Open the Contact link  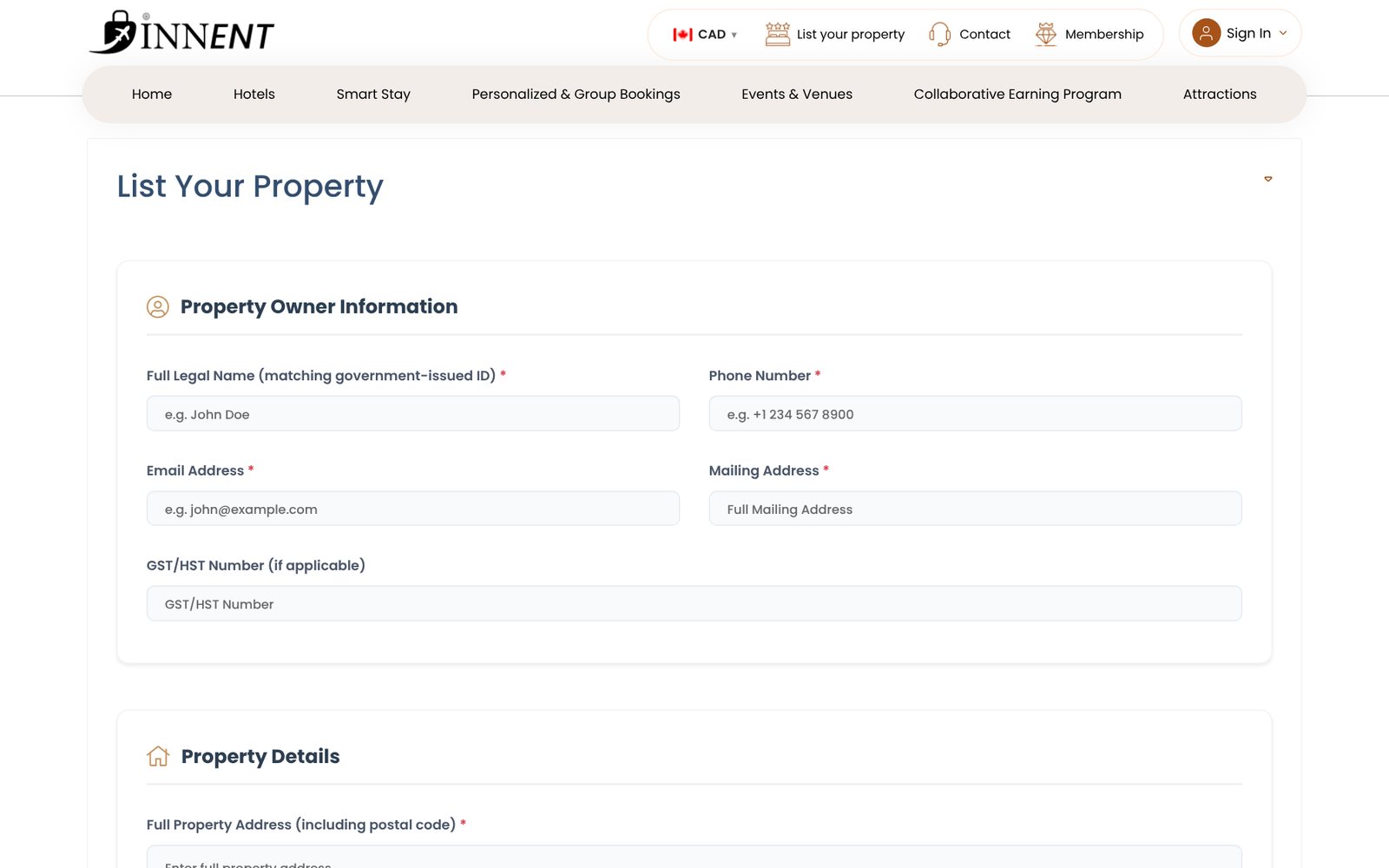984,34
